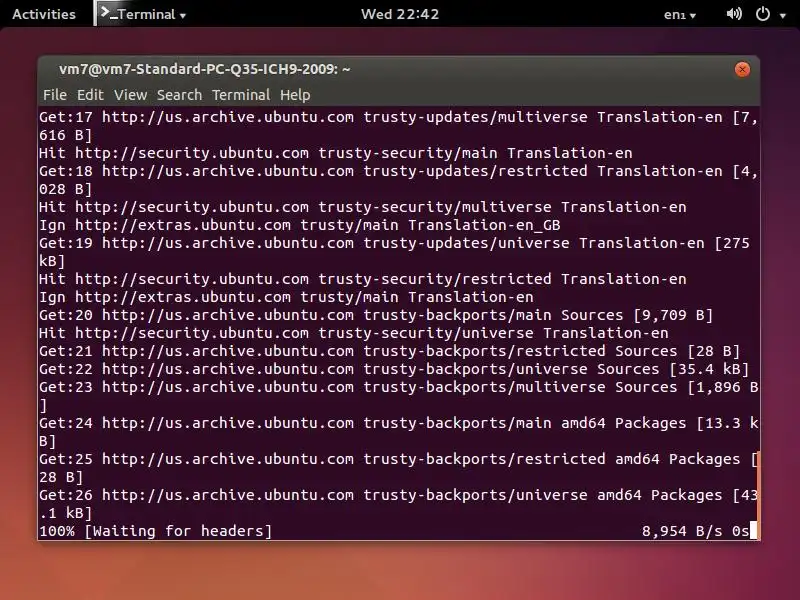This screenshot has width=800, height=600.
Task: Click the Get:20 trusty-backports/main Sources line
Action: point(376,315)
